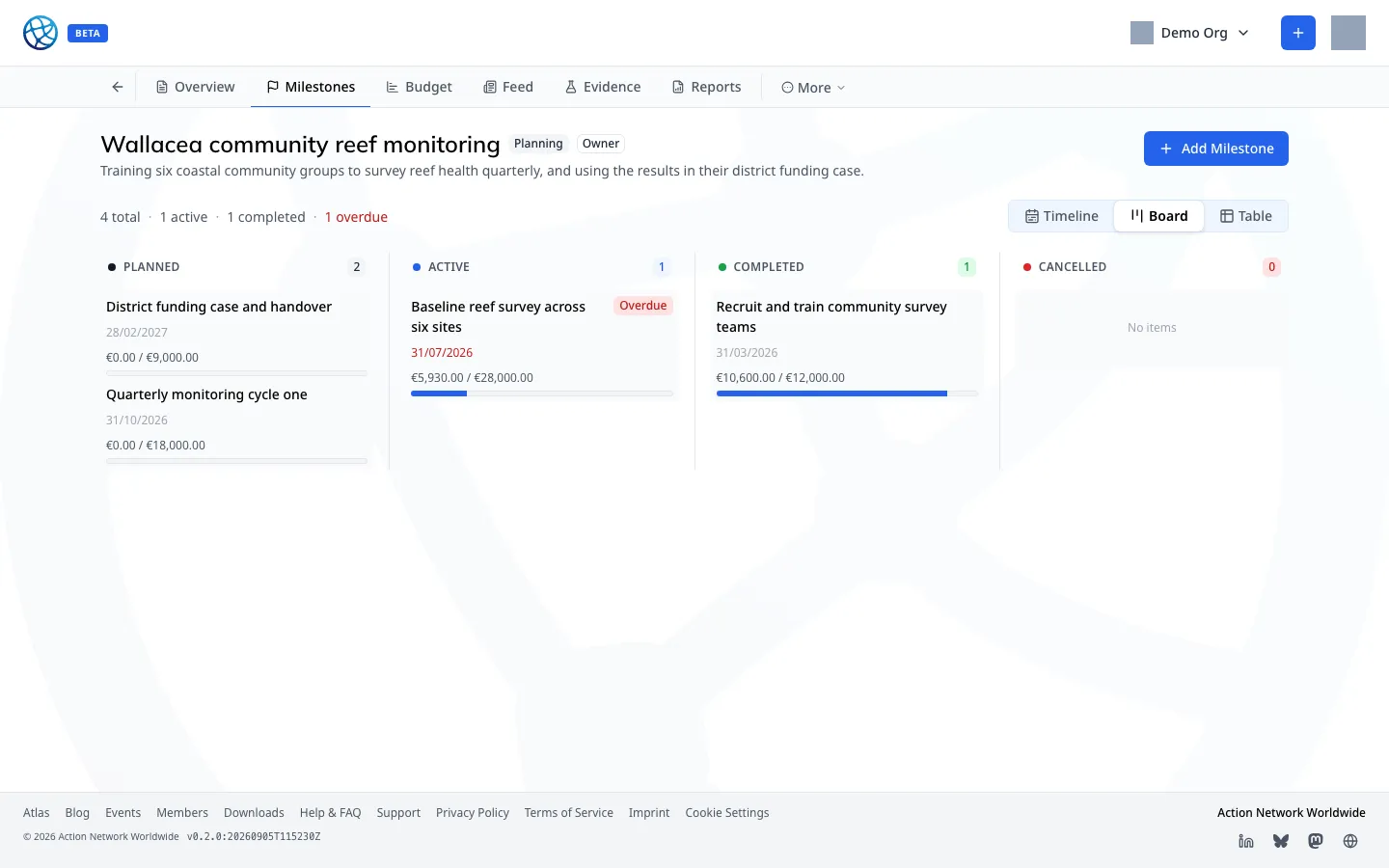Open the Atlas footer link
This screenshot has width=1389, height=868.
37,813
